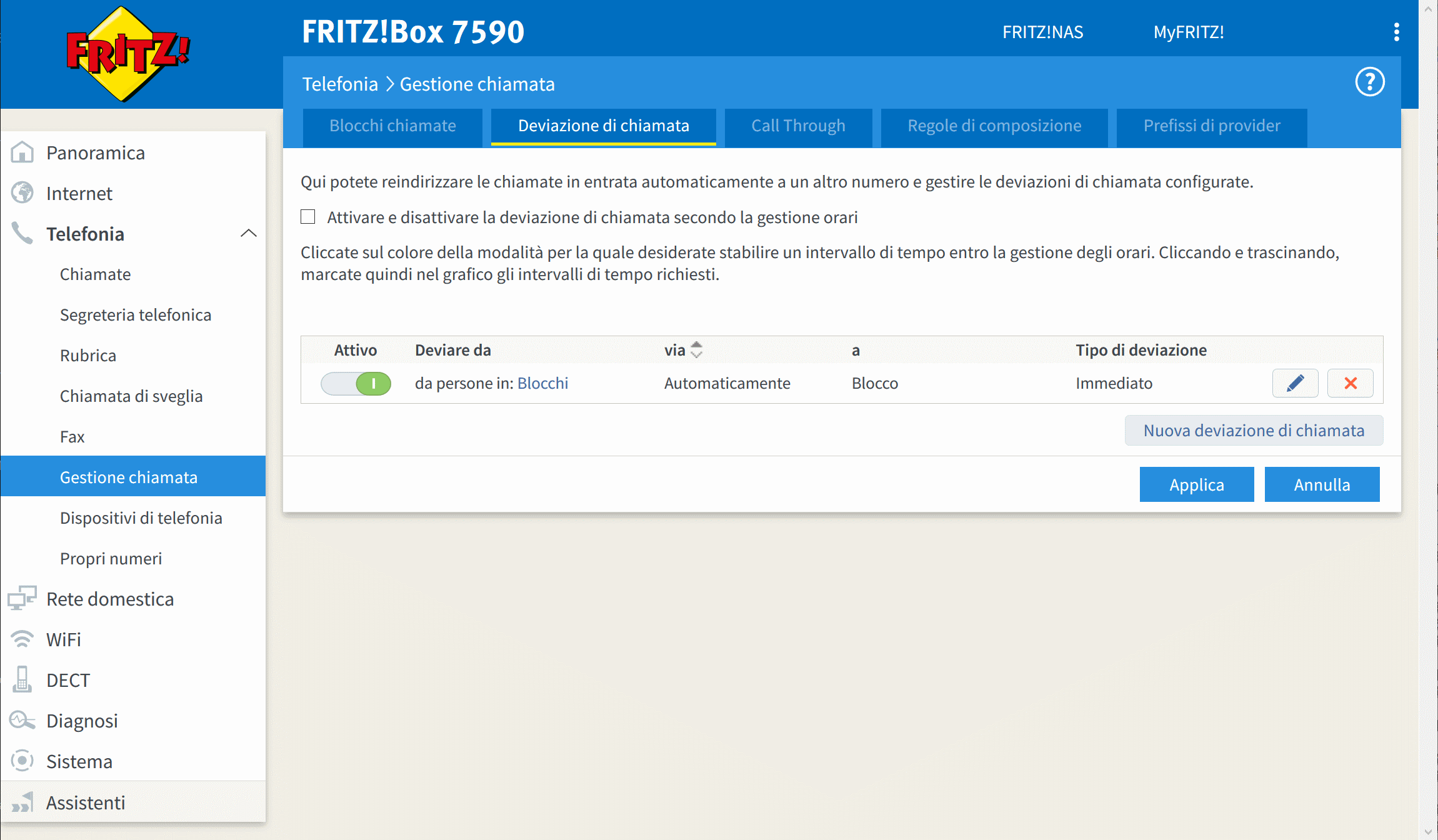Click the scrollbar down arrow
Image resolution: width=1438 pixels, height=840 pixels.
pos(1428,832)
